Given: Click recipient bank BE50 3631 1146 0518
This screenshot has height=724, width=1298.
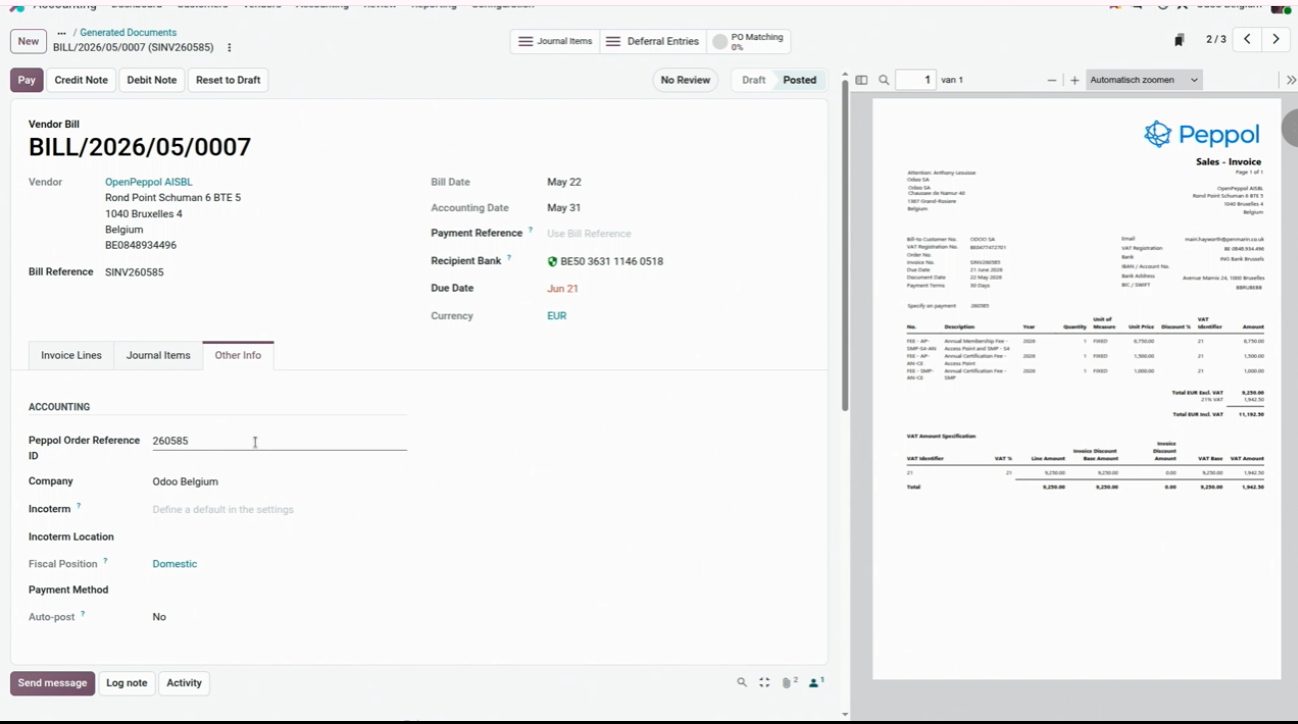Looking at the screenshot, I should point(612,262).
